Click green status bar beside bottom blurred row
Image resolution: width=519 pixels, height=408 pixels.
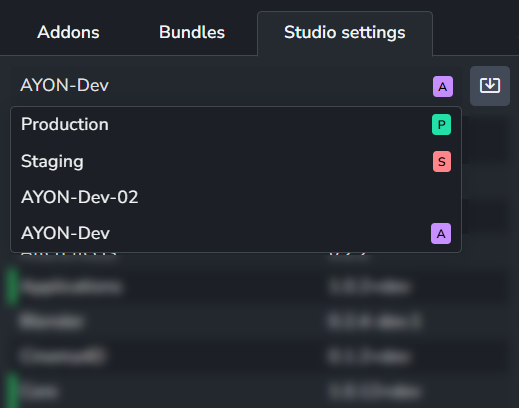(12, 391)
